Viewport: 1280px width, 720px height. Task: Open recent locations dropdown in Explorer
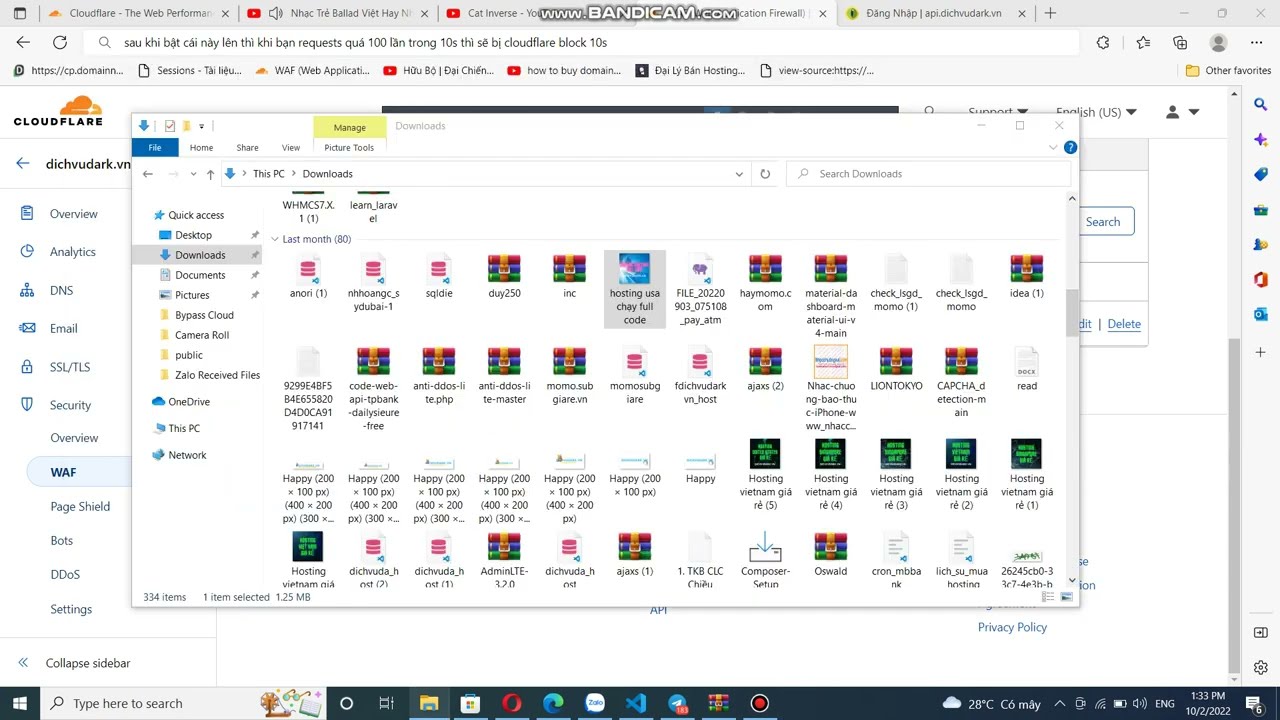point(193,174)
